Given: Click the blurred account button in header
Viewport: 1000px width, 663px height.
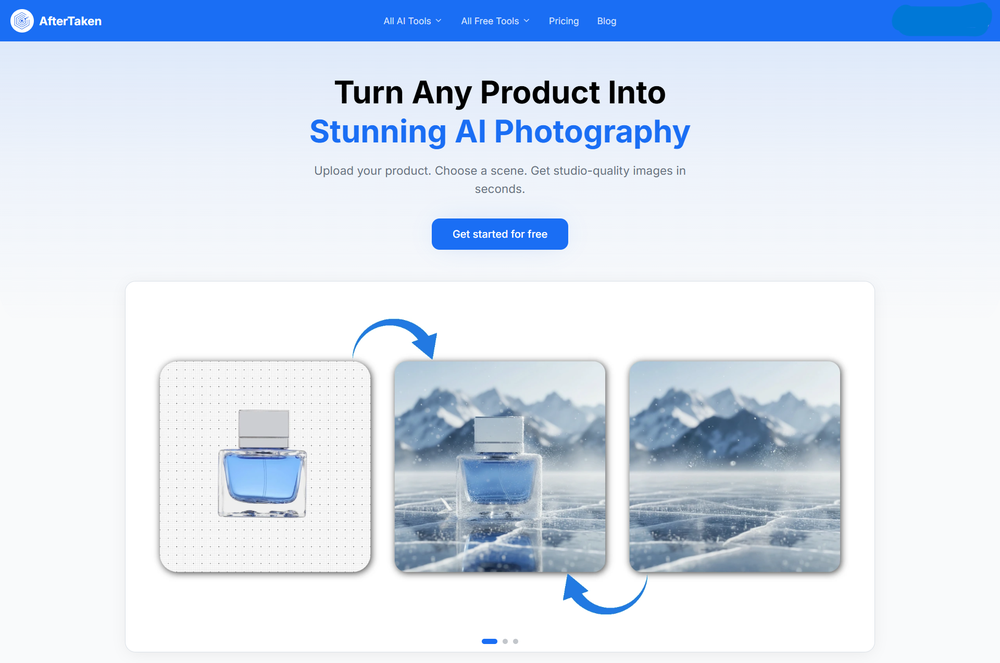Looking at the screenshot, I should coord(941,20).
